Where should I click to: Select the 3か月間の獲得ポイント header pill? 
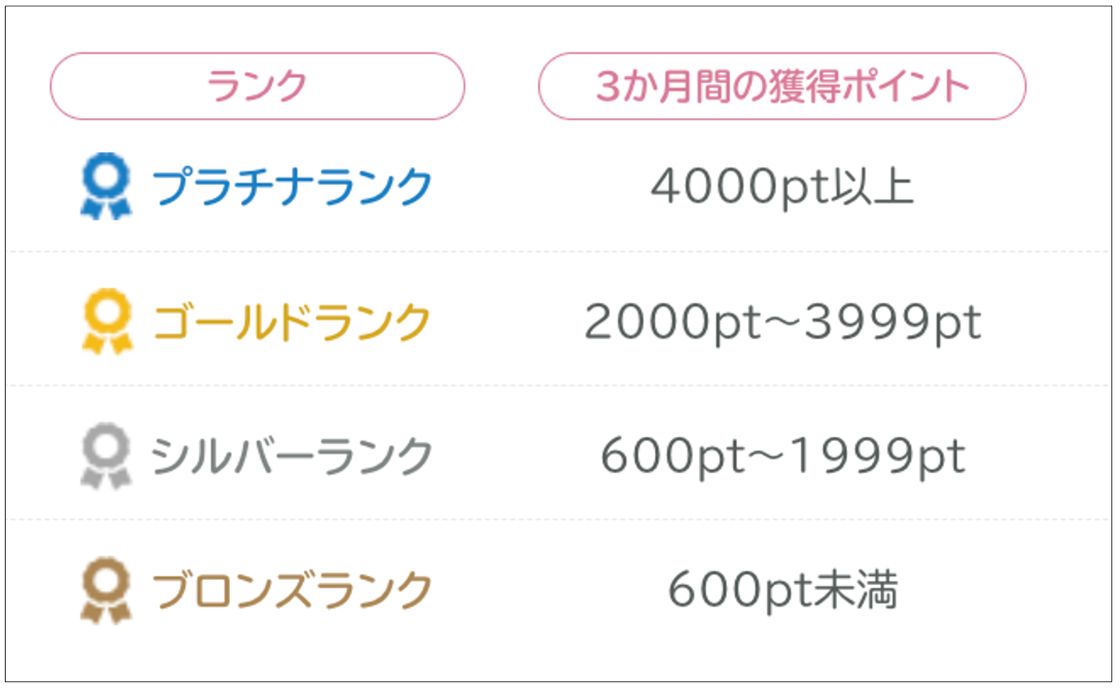pyautogui.click(x=782, y=86)
